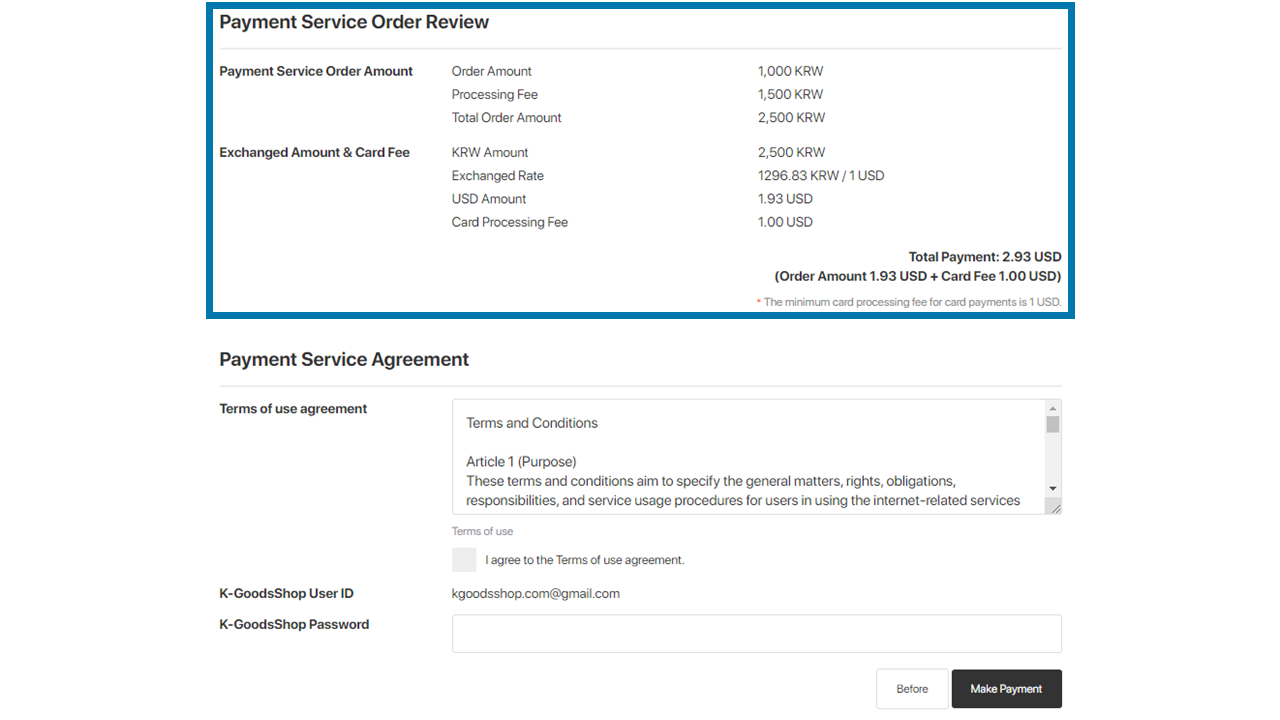The width and height of the screenshot is (1280, 720).
Task: Click the 'I agree to the Terms' label
Action: (x=585, y=560)
